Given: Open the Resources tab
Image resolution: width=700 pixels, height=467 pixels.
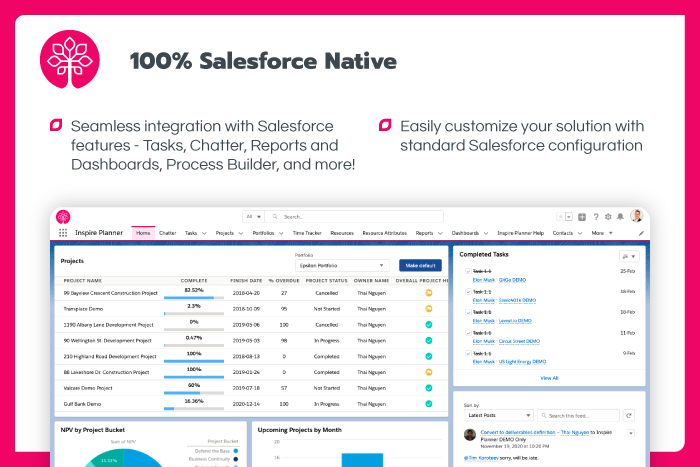Looking at the screenshot, I should pyautogui.click(x=342, y=233).
